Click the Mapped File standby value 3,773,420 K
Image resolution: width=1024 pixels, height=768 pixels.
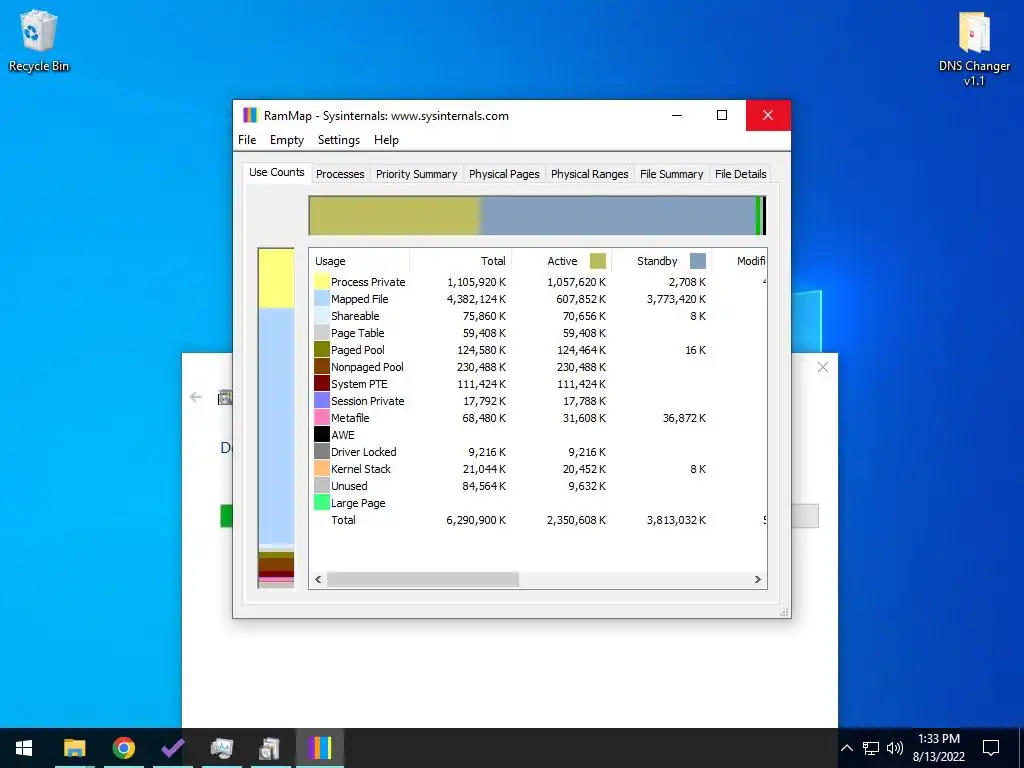tap(676, 299)
